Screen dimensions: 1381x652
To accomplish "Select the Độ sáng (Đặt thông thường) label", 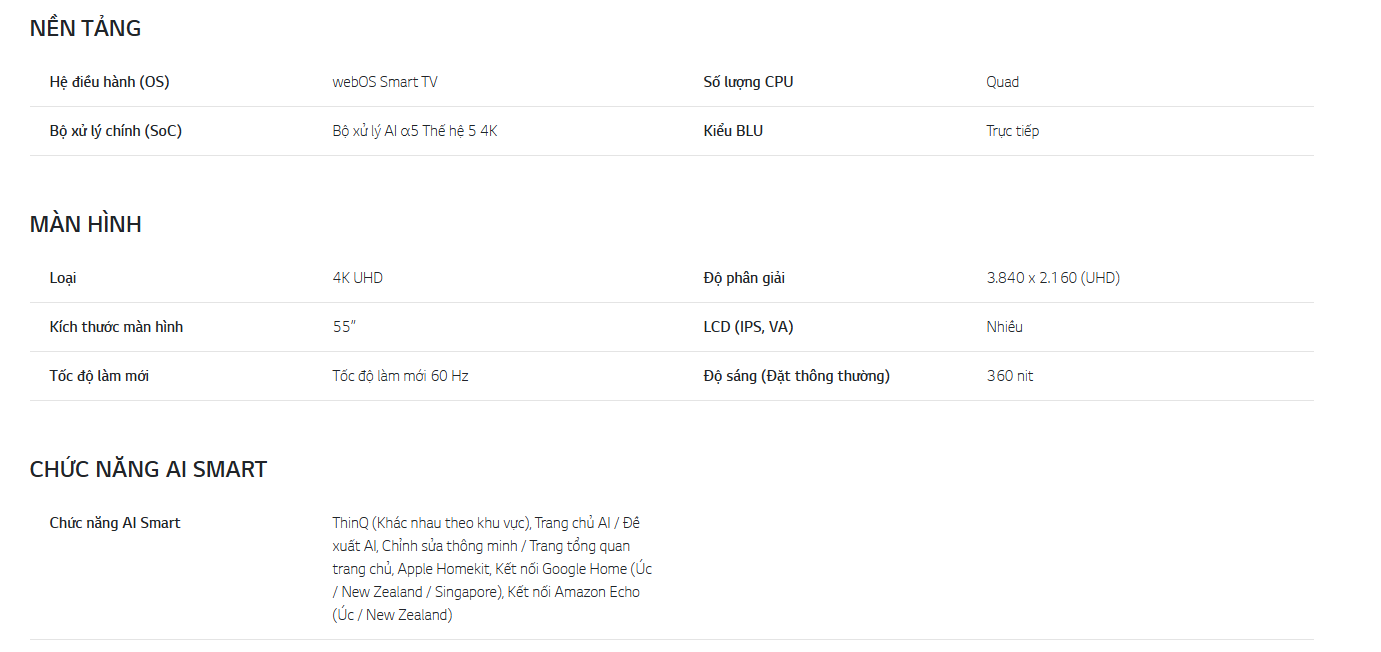I will (x=796, y=376).
